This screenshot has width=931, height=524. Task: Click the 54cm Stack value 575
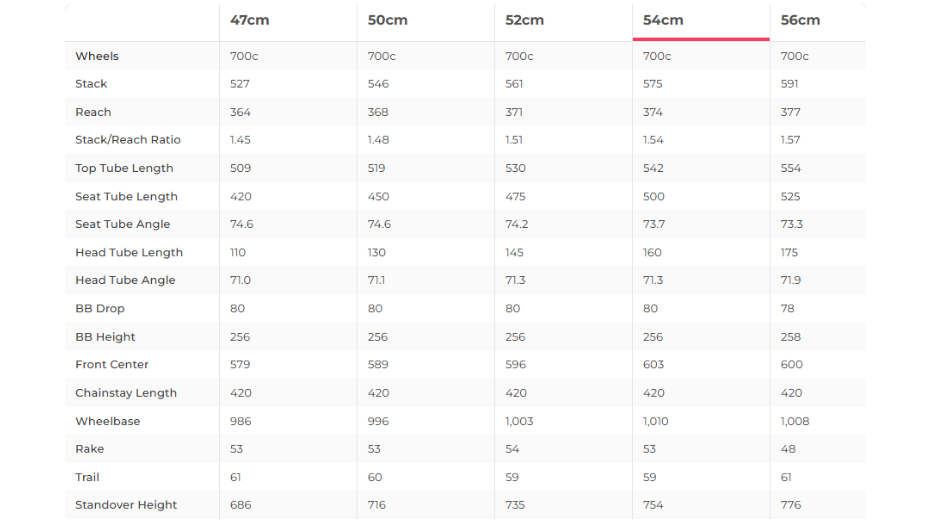653,84
